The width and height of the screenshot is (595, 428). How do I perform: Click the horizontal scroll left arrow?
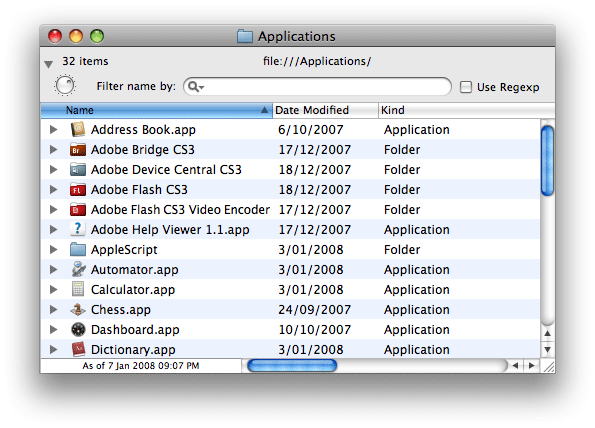515,365
